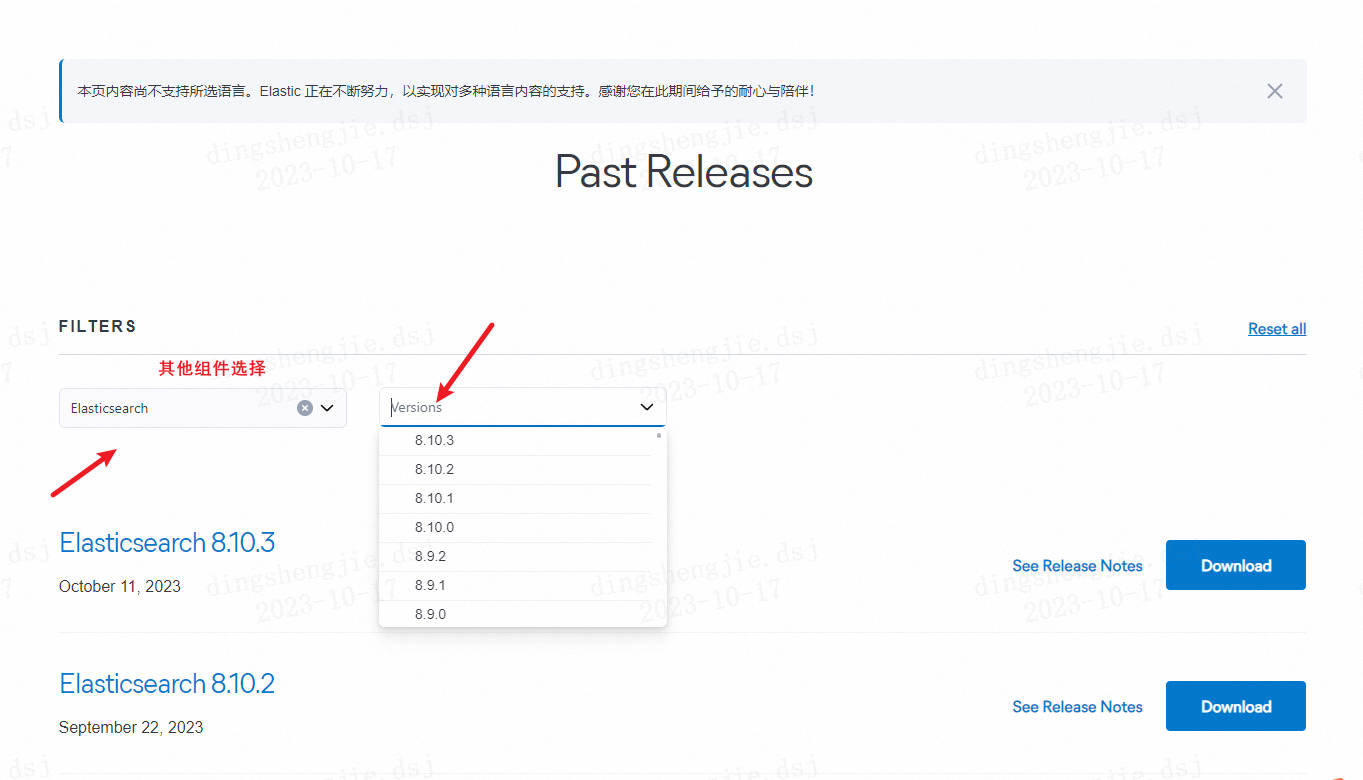Click the Reset all filters link
The width and height of the screenshot is (1363, 780).
click(x=1277, y=329)
